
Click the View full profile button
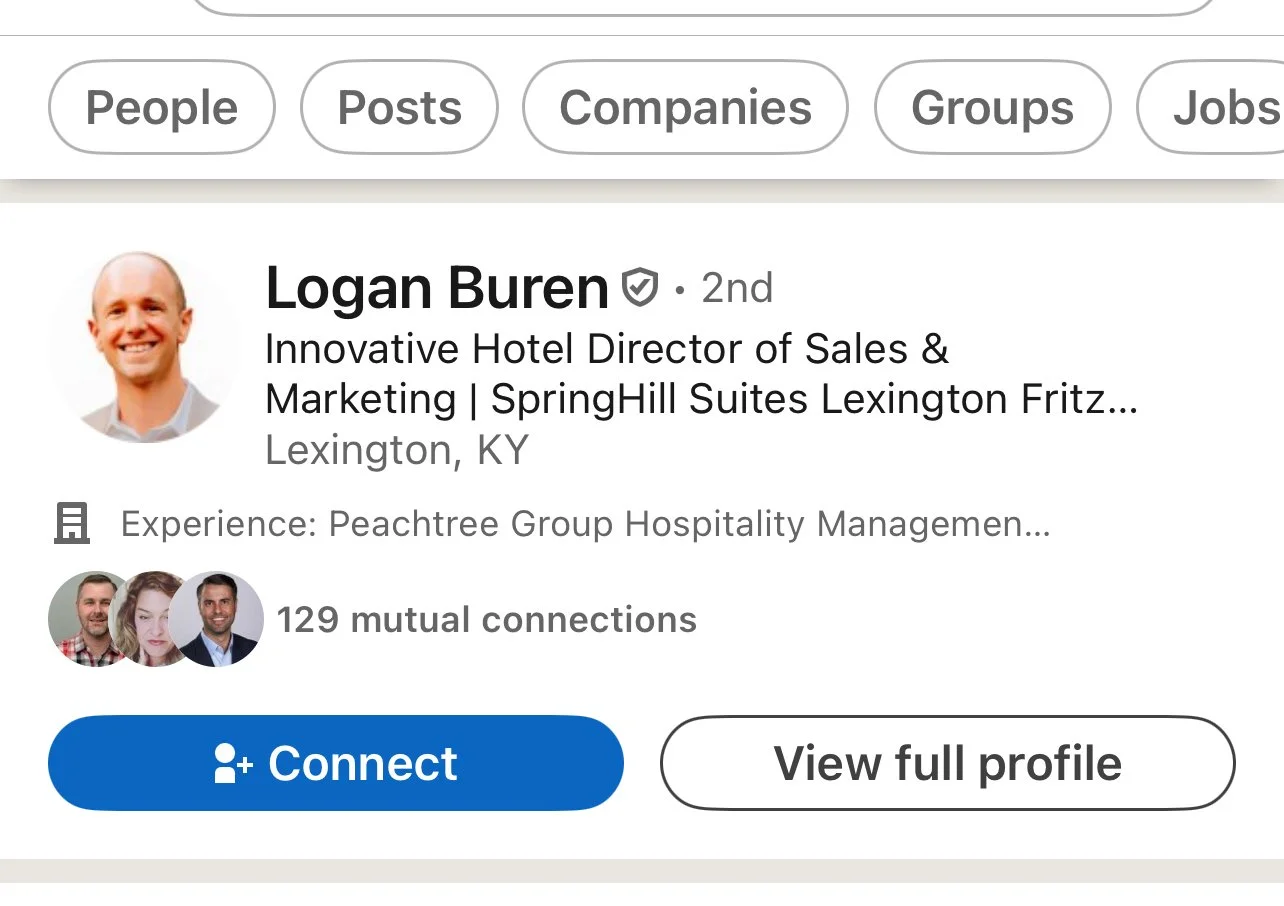tap(947, 764)
